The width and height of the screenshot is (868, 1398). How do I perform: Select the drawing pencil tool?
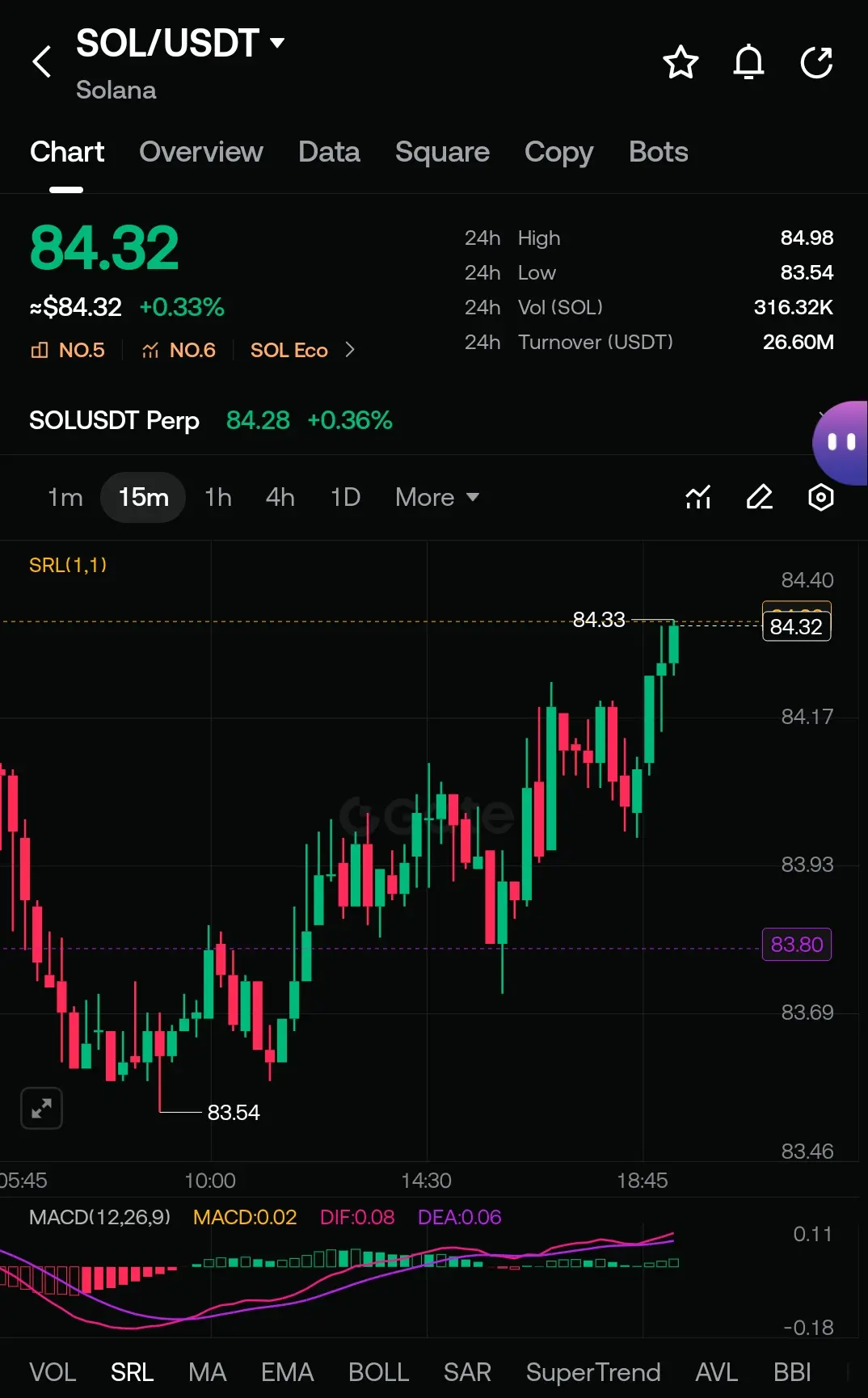760,497
